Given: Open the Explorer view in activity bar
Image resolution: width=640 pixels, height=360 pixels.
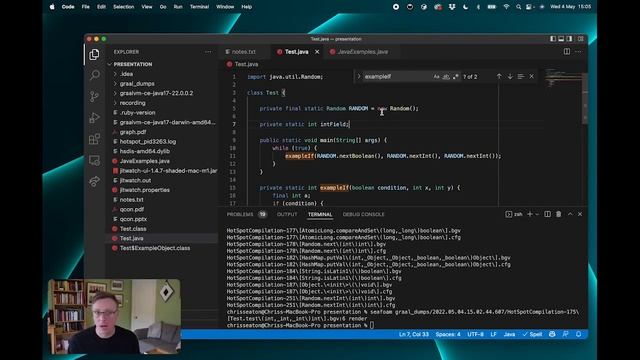Looking at the screenshot, I should pyautogui.click(x=94, y=54).
